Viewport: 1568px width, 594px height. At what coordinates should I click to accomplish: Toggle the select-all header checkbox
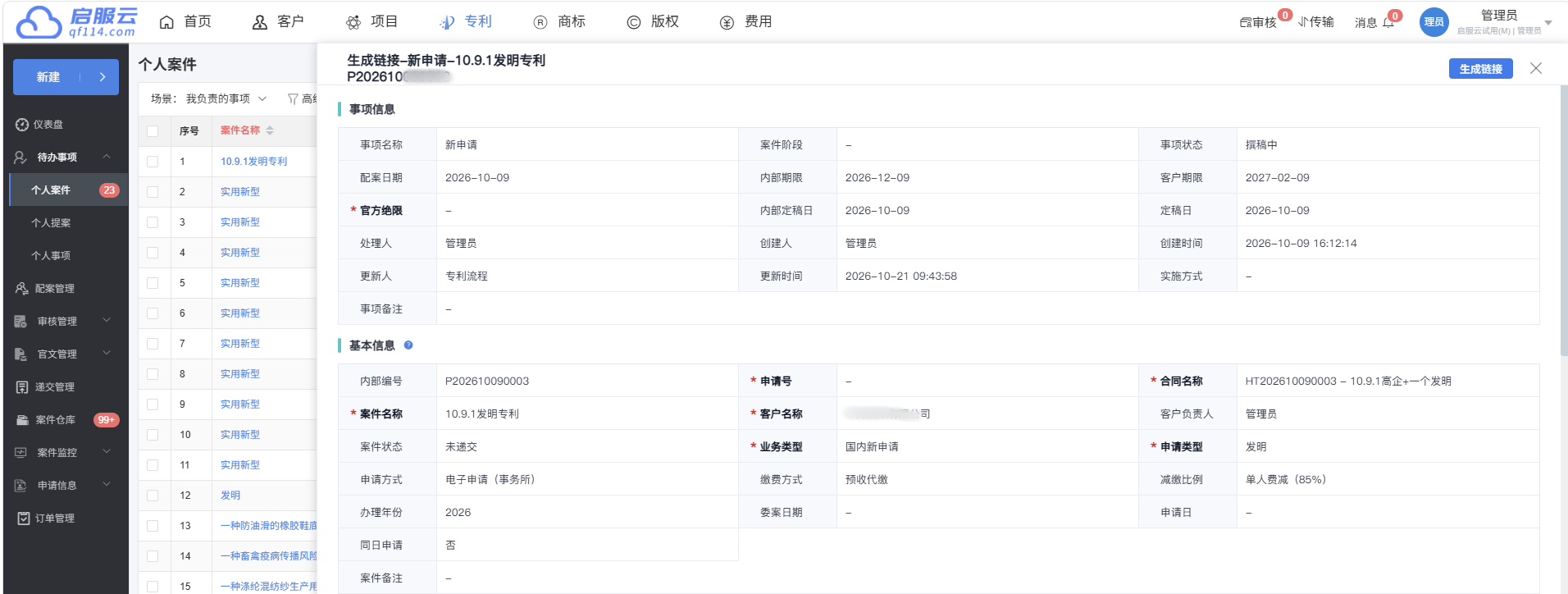[153, 131]
